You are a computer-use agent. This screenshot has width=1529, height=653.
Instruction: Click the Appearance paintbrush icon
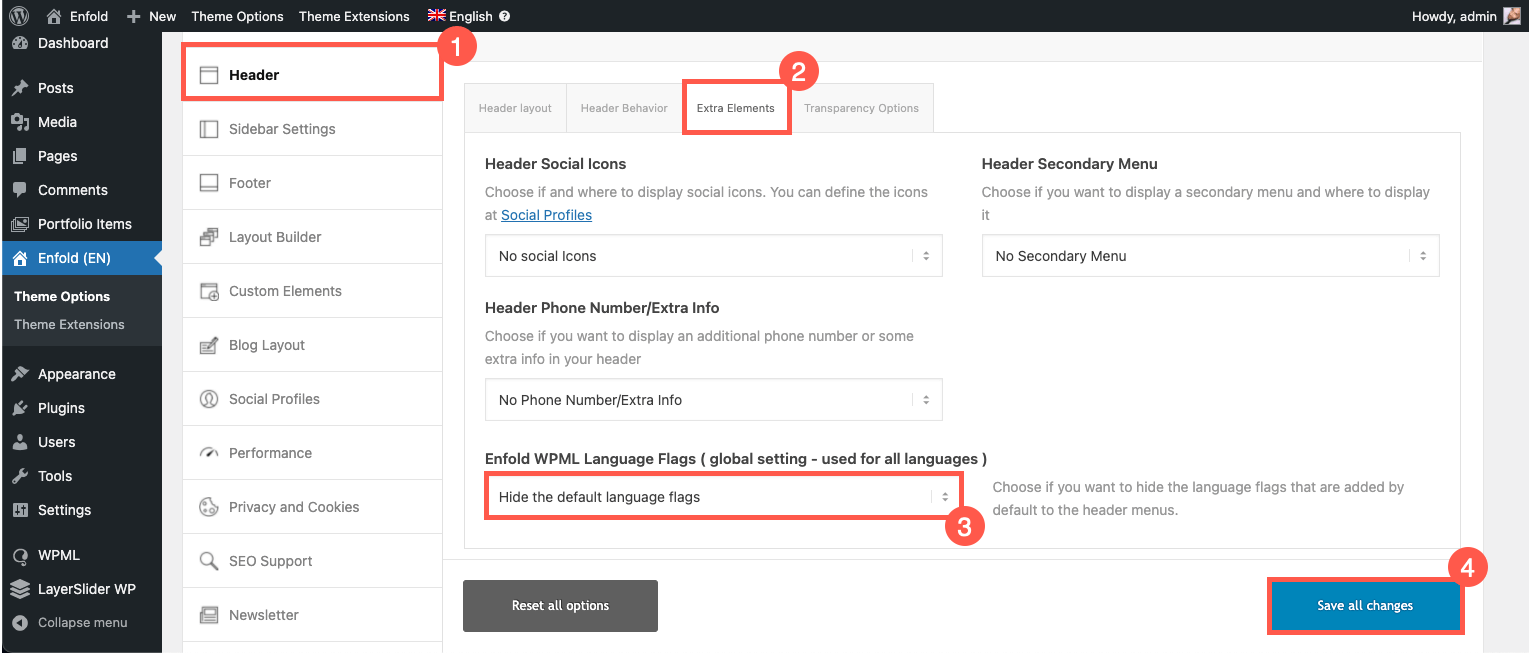20,374
